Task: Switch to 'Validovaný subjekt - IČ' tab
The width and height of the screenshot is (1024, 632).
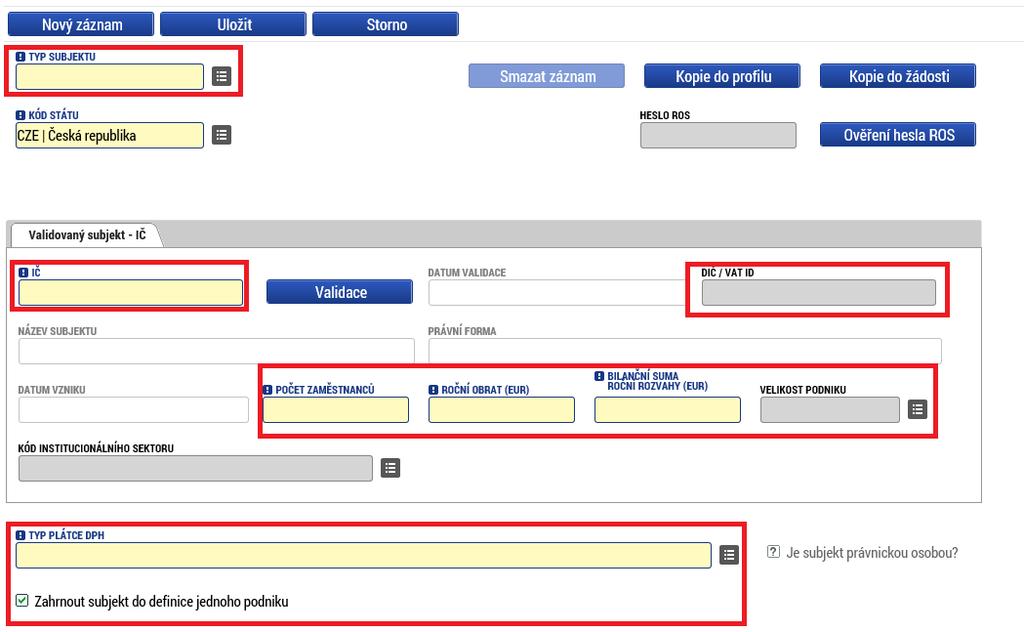Action: [87, 235]
